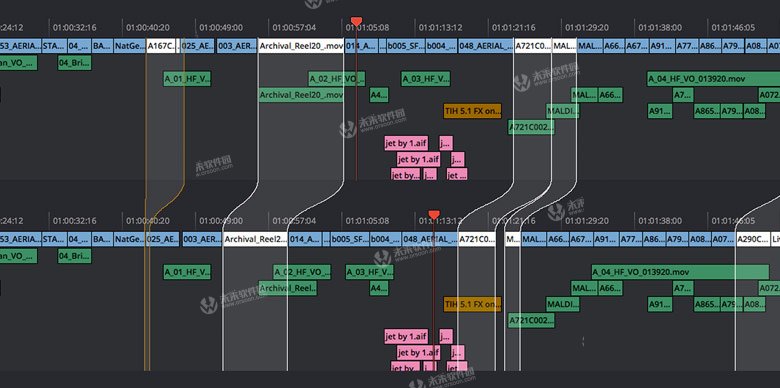
Task: Click 01:01:29:20 on the upper timecode ruler
Action: coord(585,27)
